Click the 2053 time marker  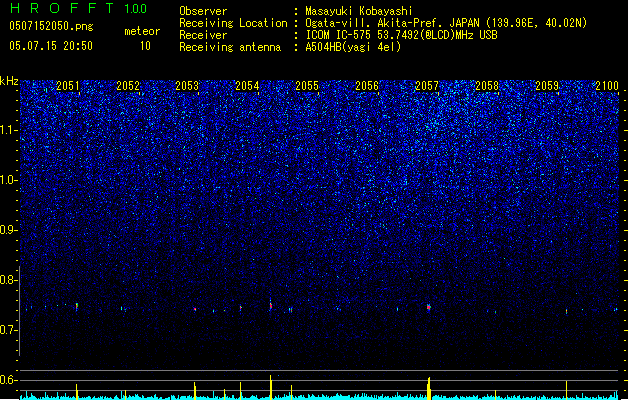187,86
